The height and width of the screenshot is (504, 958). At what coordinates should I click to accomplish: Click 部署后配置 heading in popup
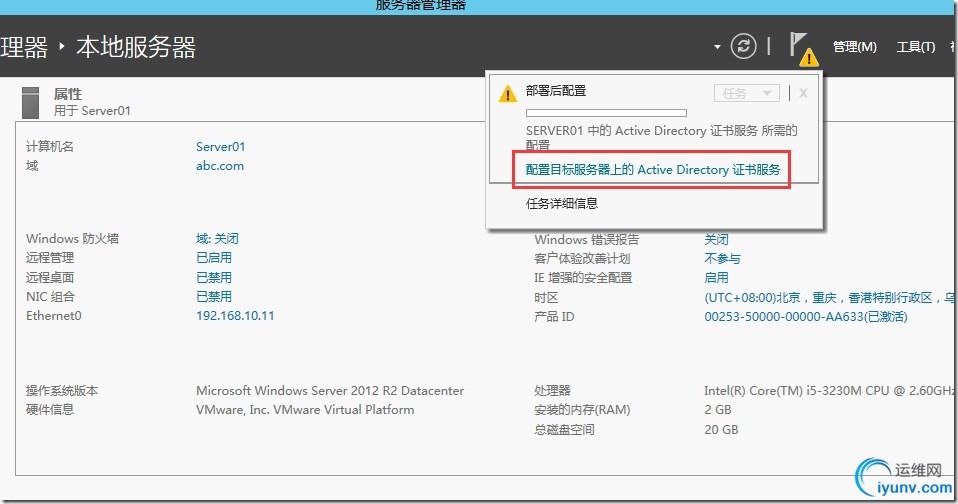click(x=555, y=91)
